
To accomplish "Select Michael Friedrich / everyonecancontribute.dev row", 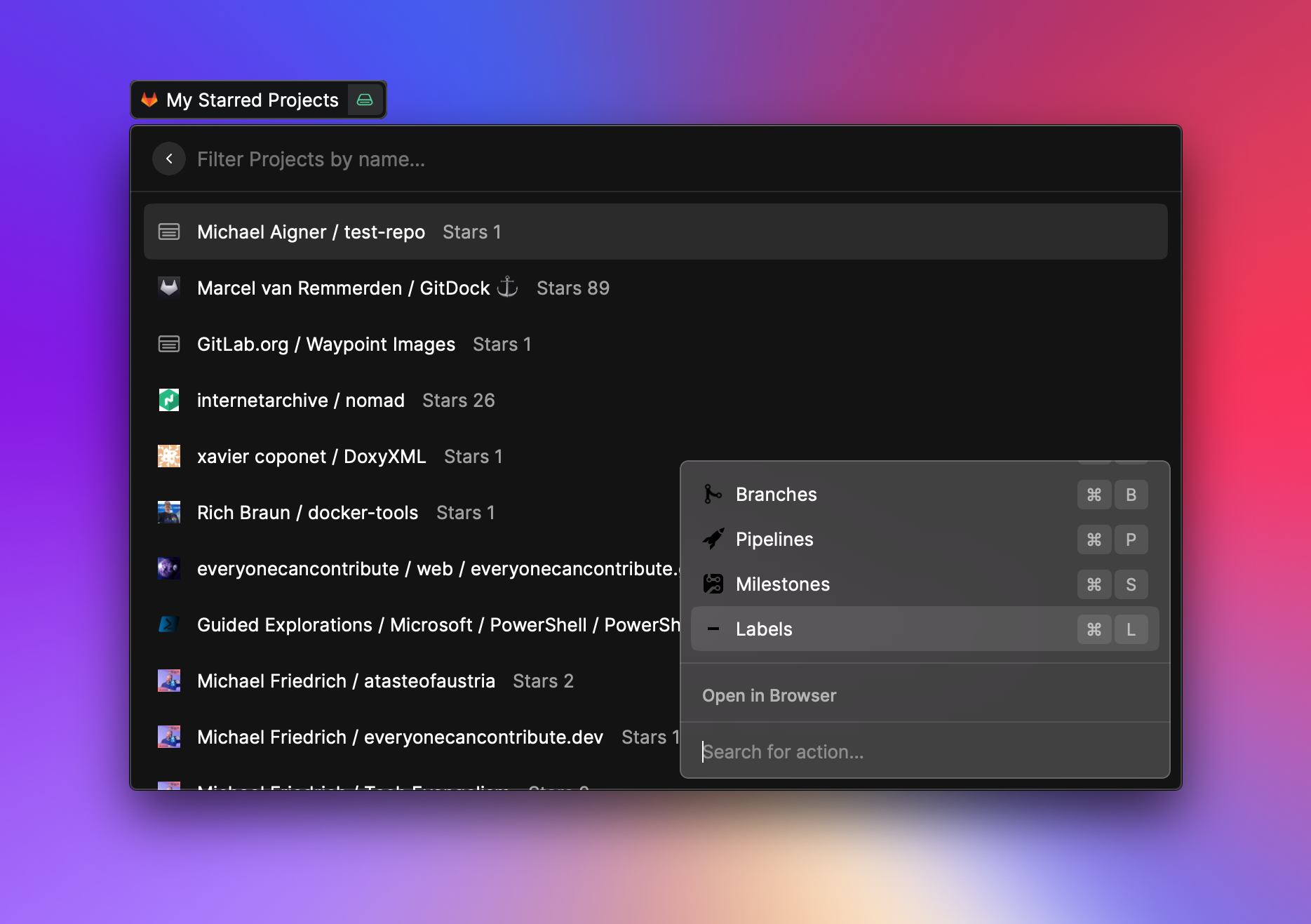I will [412, 737].
